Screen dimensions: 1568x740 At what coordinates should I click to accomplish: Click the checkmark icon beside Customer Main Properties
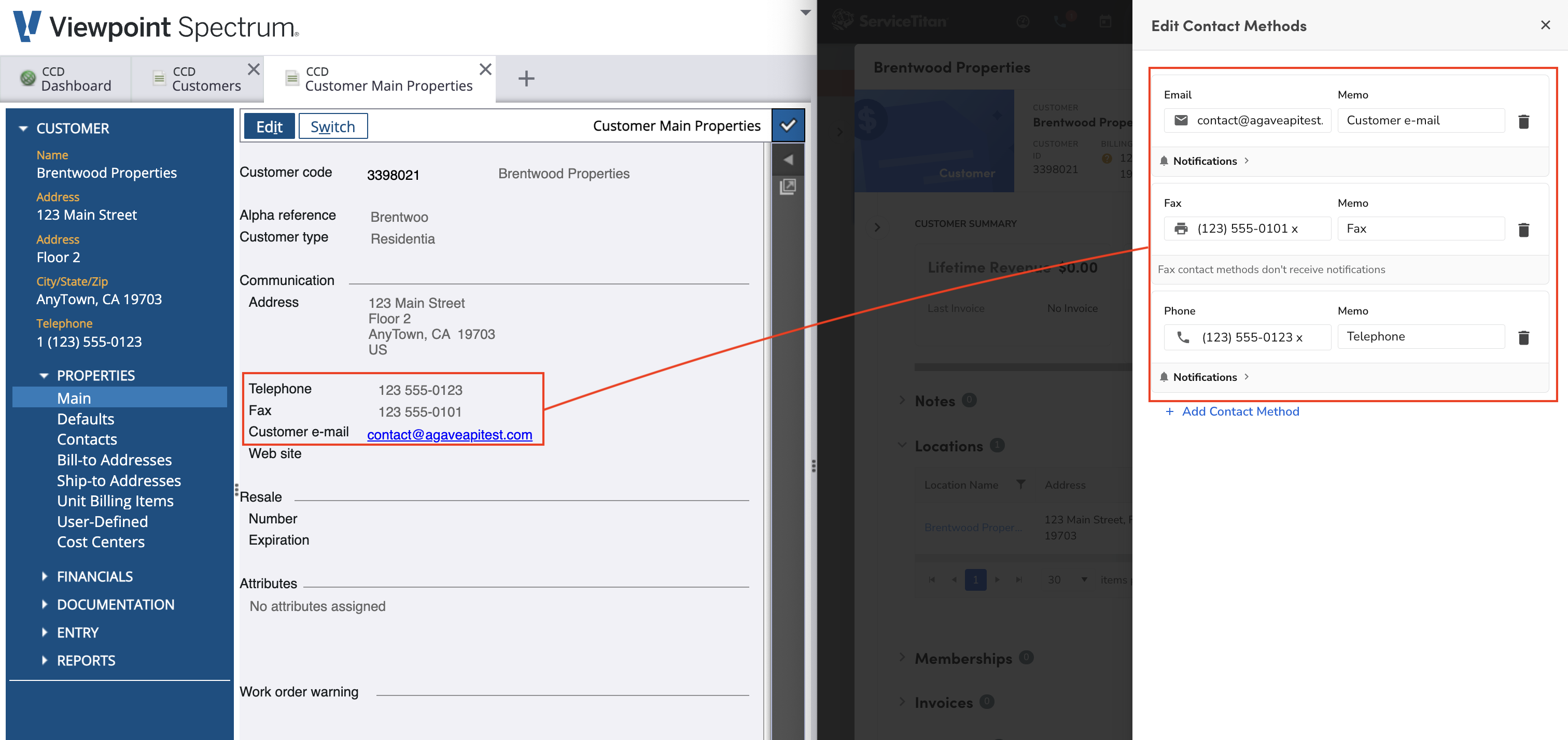click(788, 125)
